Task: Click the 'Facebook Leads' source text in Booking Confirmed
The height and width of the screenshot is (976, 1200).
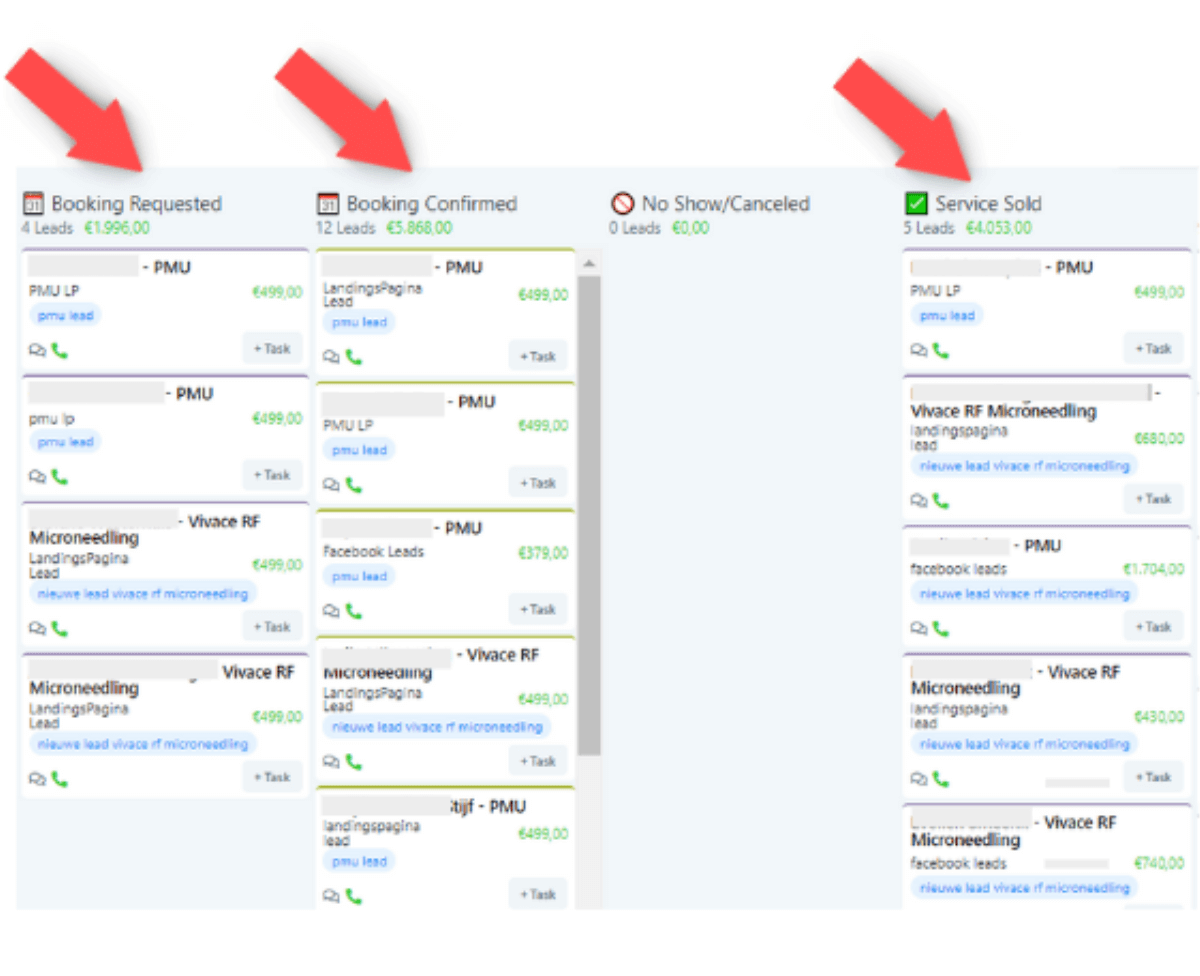Action: 373,552
